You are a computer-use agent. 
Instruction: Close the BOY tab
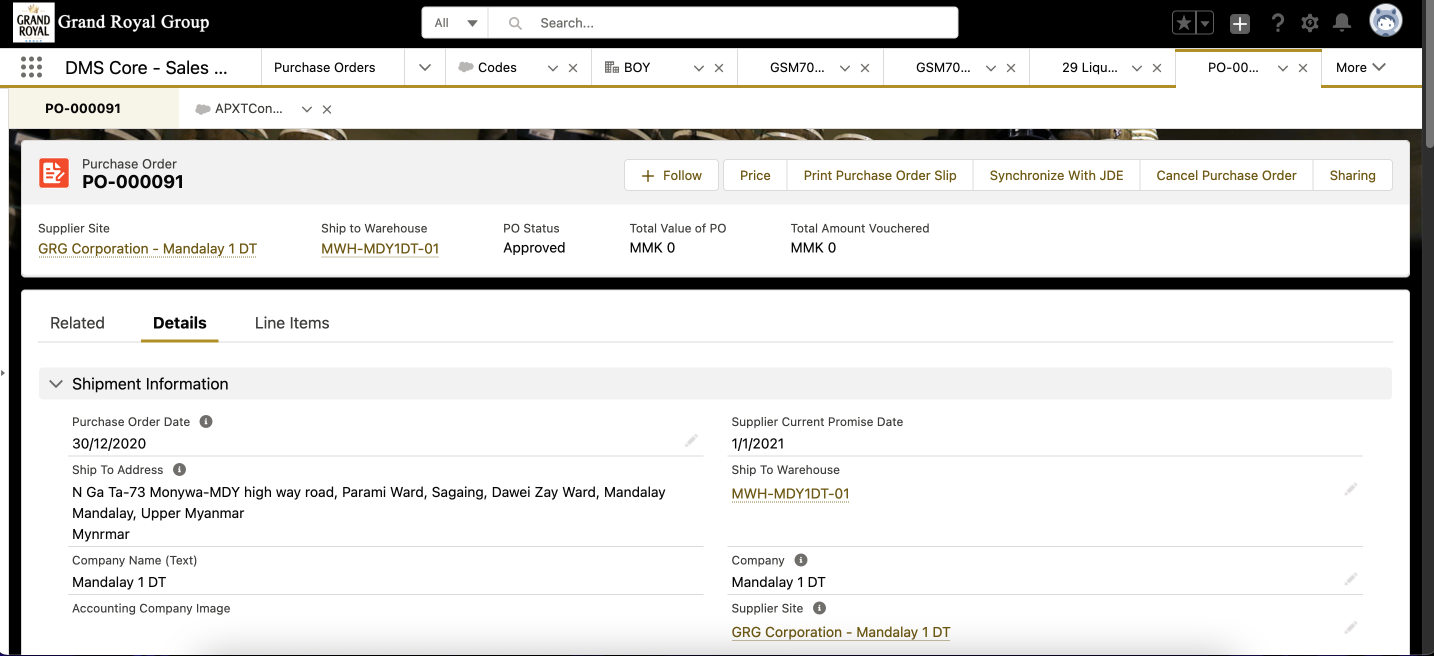tap(719, 68)
